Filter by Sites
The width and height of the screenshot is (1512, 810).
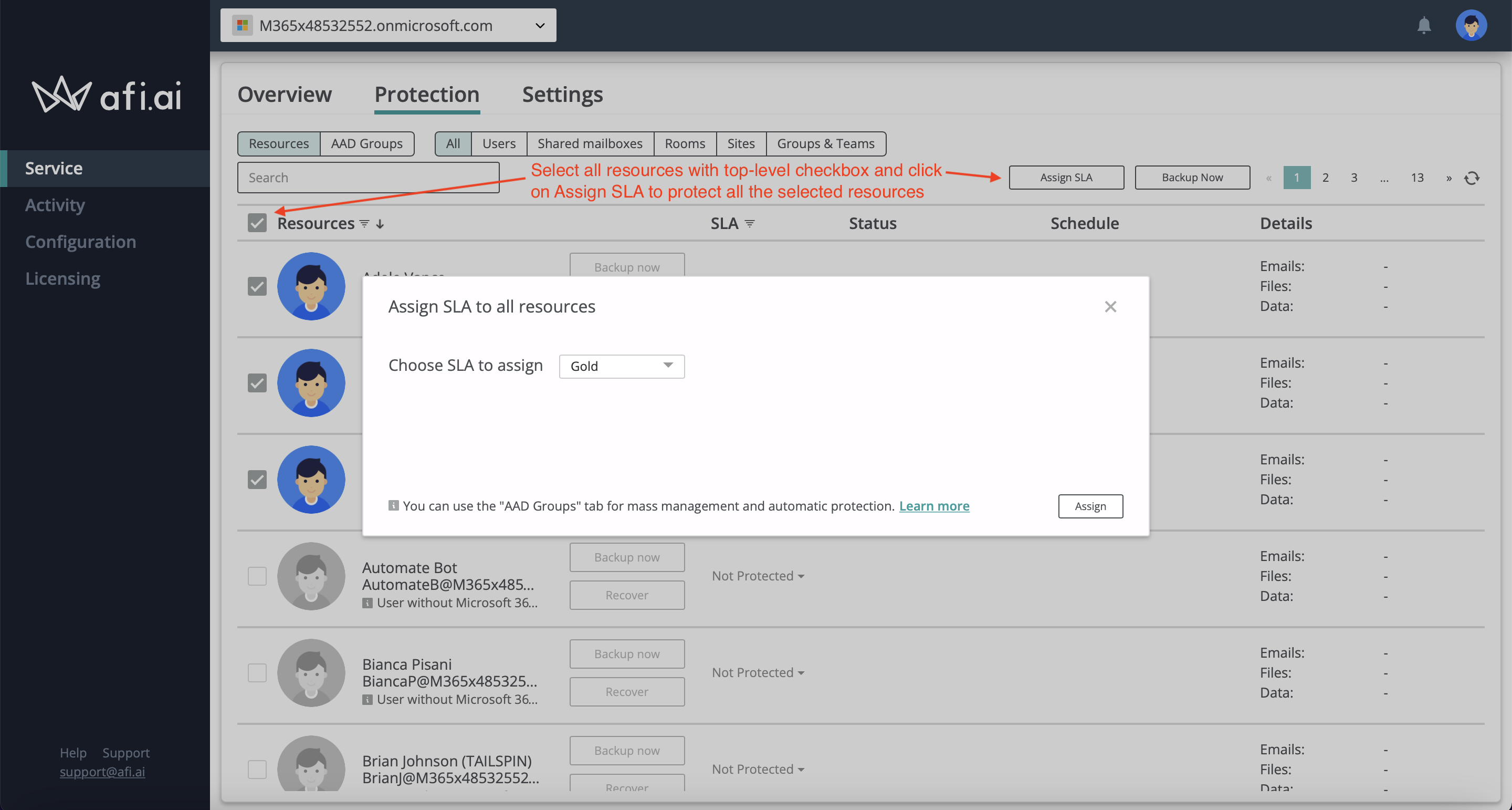point(741,143)
